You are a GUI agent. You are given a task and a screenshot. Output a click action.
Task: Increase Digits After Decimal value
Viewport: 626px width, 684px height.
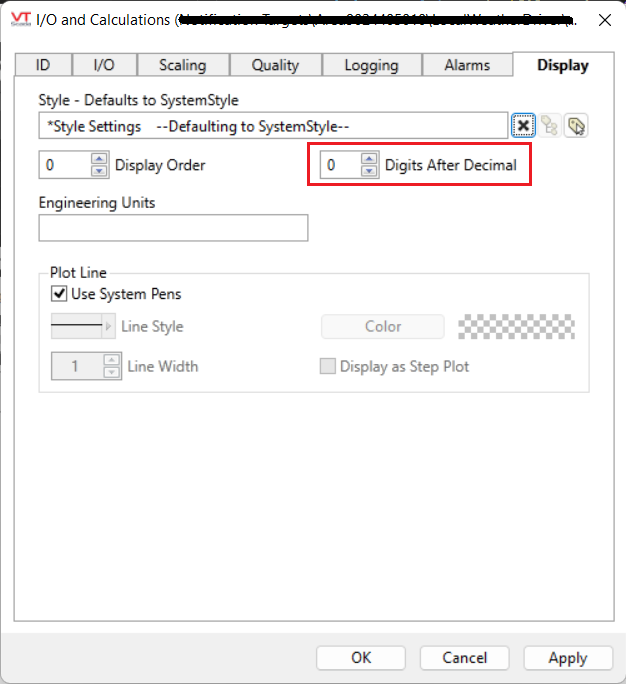(369, 159)
